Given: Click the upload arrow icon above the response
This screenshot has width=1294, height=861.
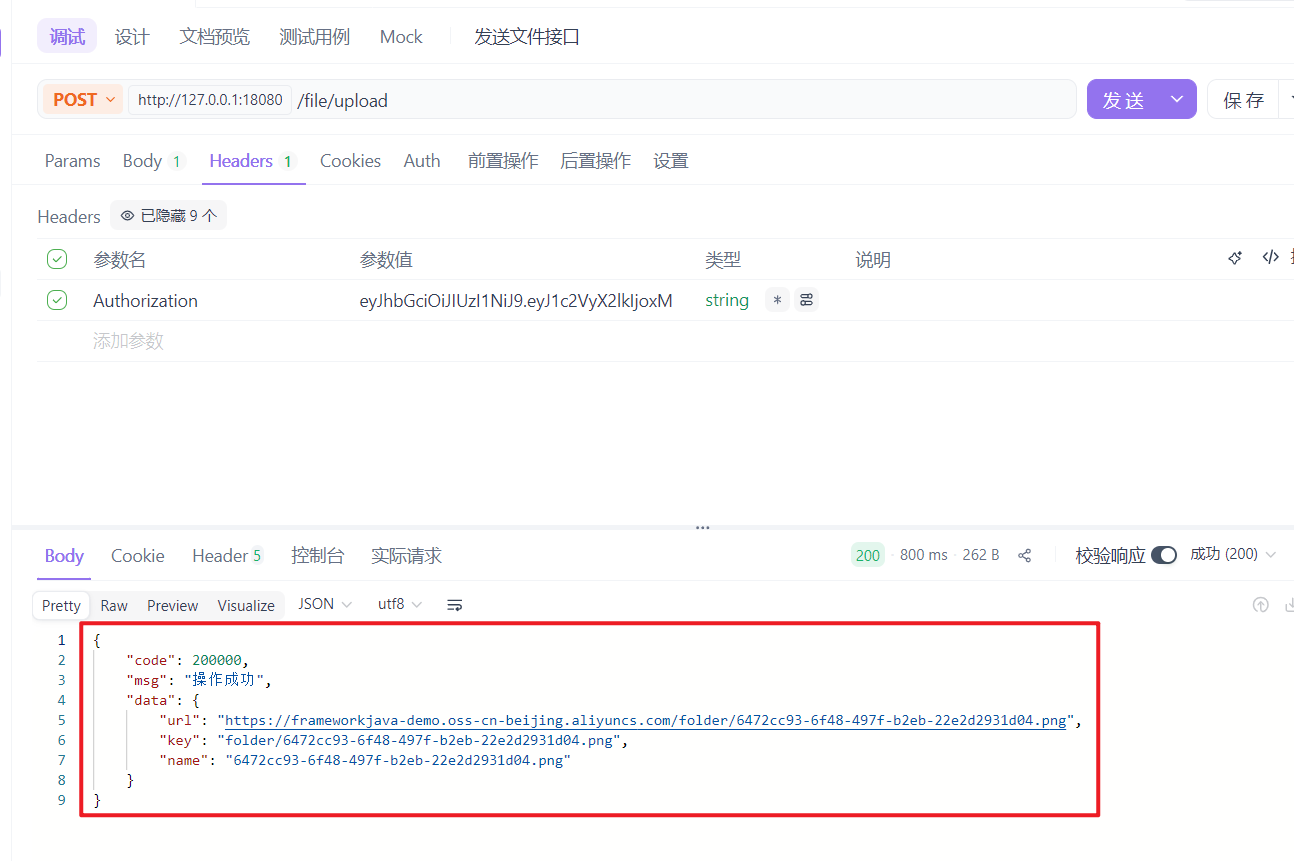Looking at the screenshot, I should tap(1261, 605).
